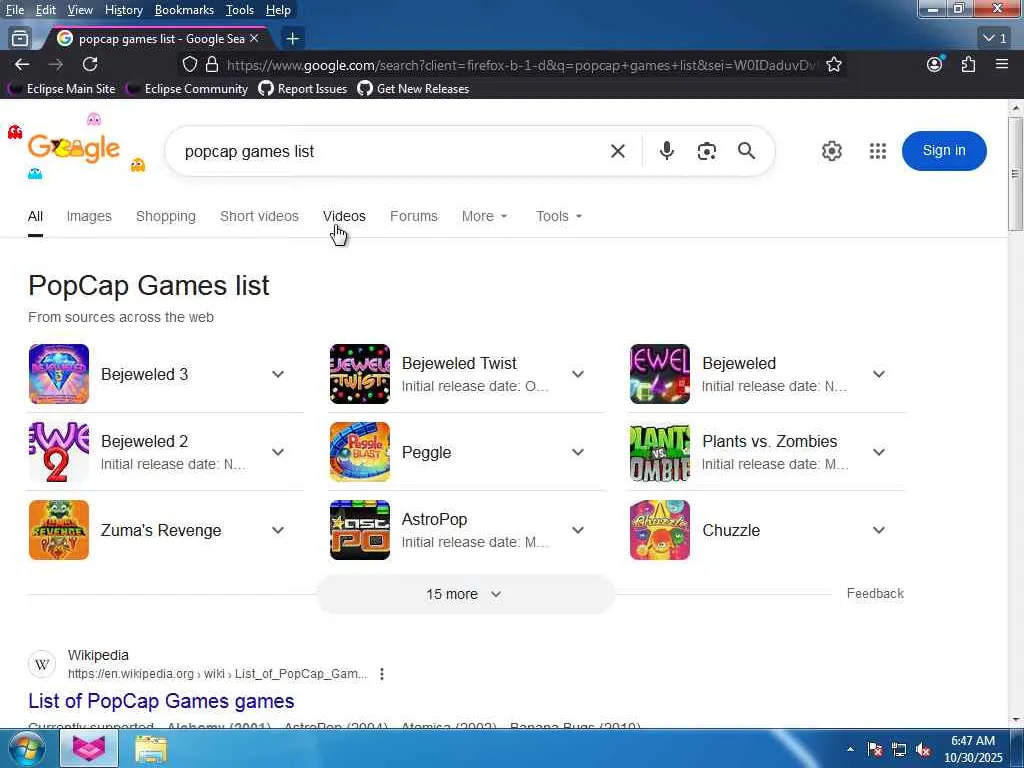Screen dimensions: 1024x768
Task: Click the muted volume tray icon
Action: [923, 750]
